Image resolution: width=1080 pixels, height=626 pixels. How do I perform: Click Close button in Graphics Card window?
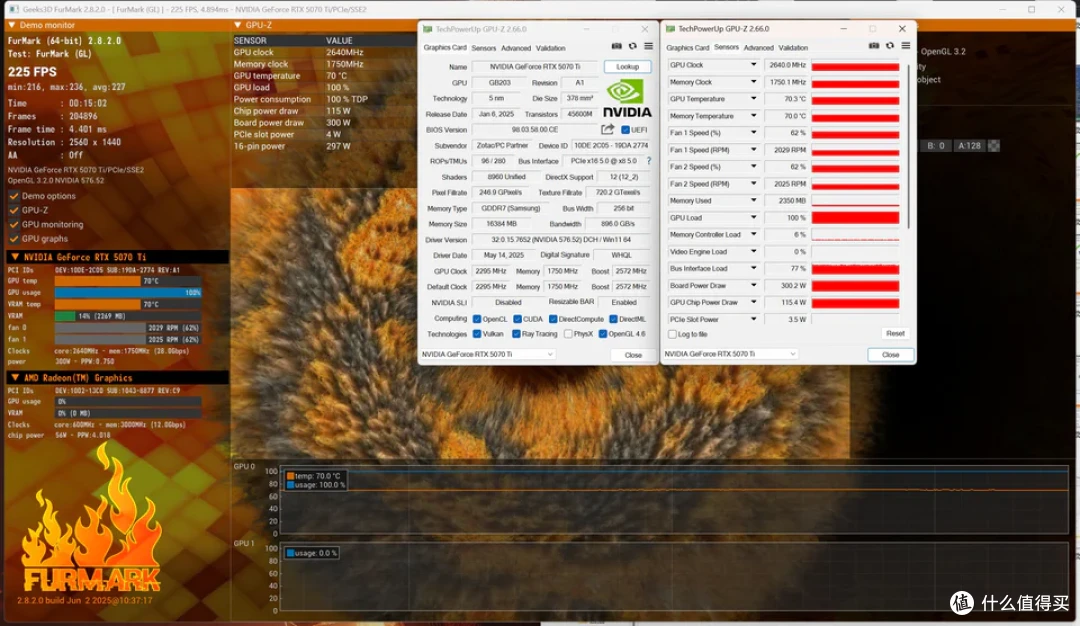tap(633, 355)
